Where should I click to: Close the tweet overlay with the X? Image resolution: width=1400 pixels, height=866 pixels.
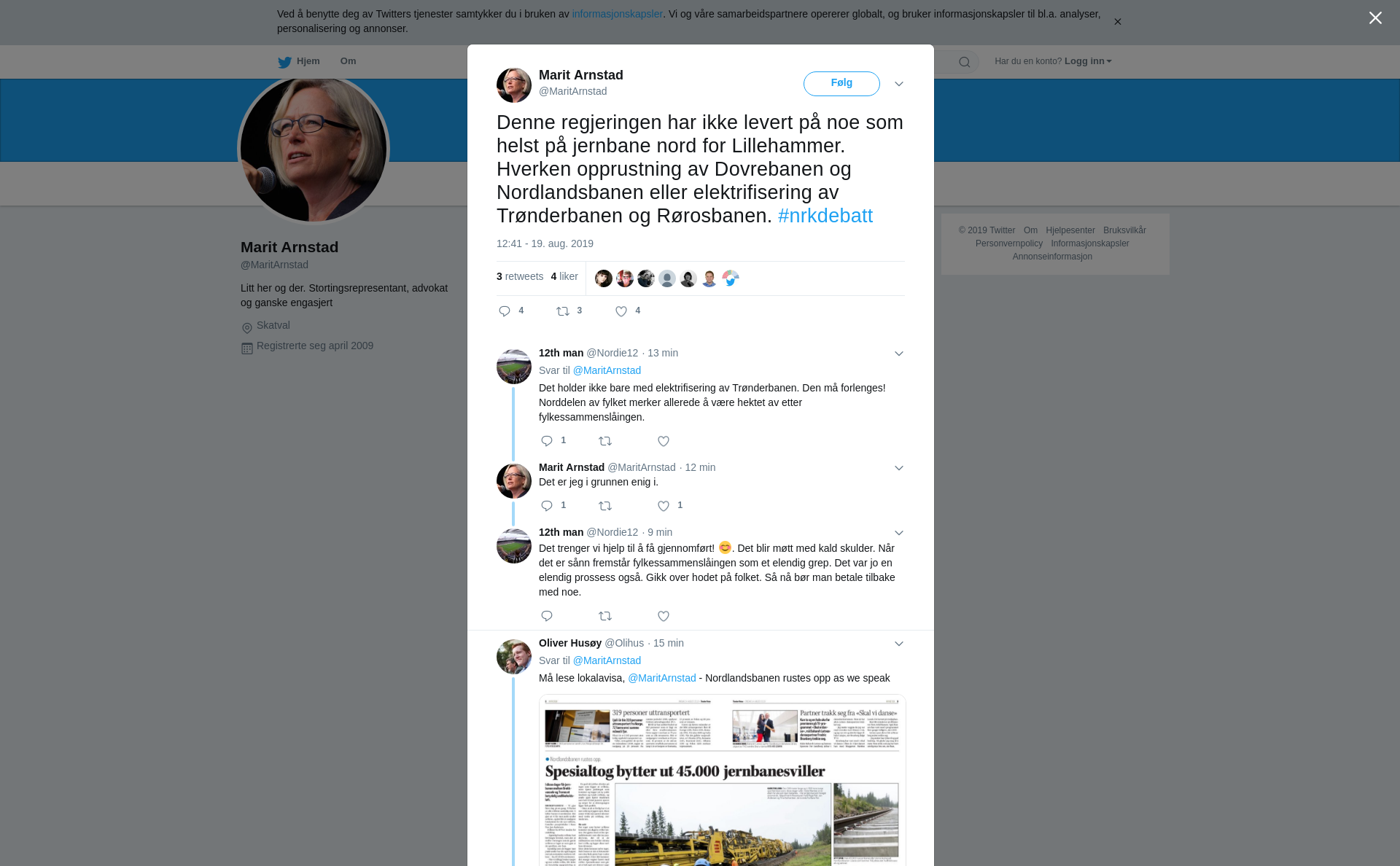[x=1375, y=18]
